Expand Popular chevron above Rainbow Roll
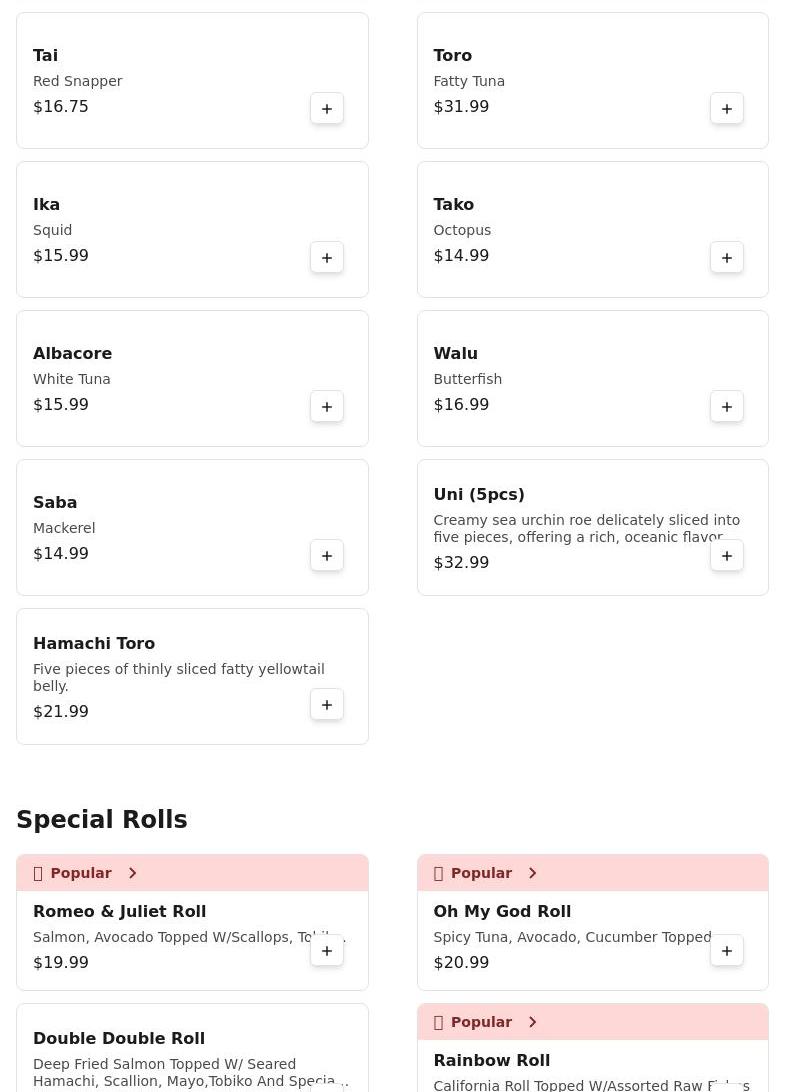This screenshot has height=1092, width=785. click(x=532, y=1022)
